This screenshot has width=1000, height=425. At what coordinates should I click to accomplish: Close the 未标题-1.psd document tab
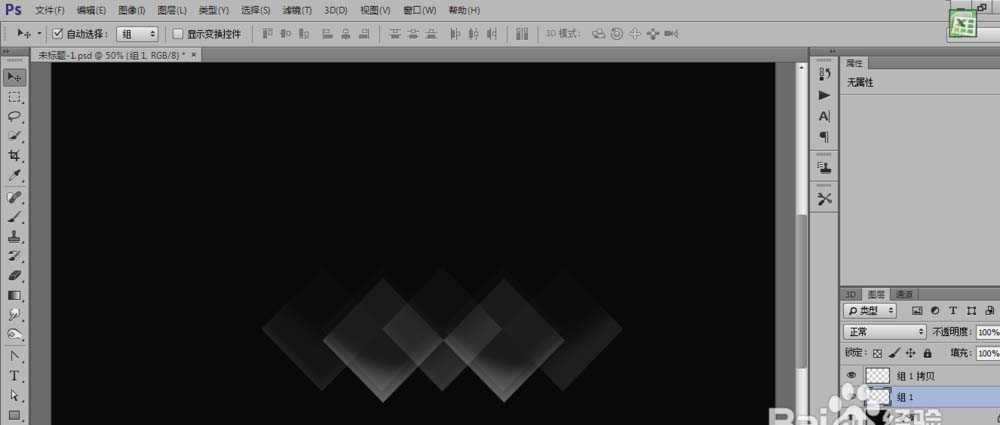coord(192,55)
